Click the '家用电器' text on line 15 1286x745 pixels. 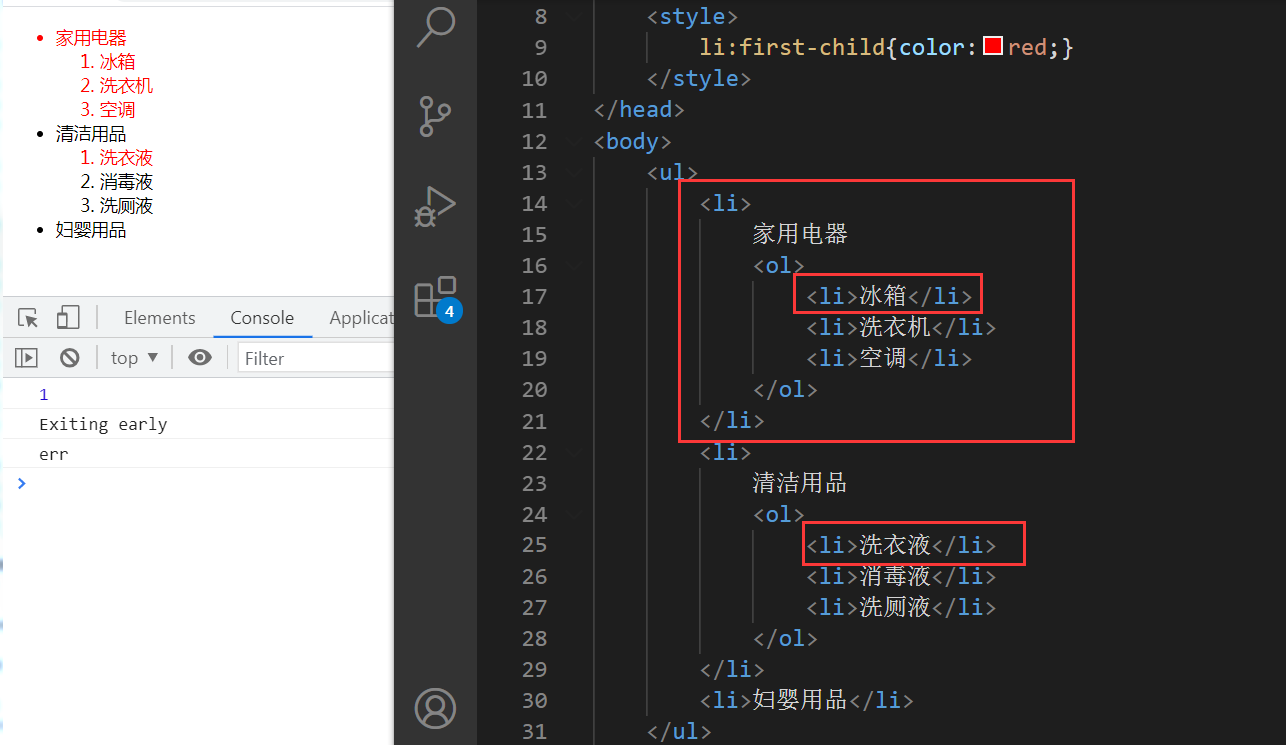pos(800,234)
